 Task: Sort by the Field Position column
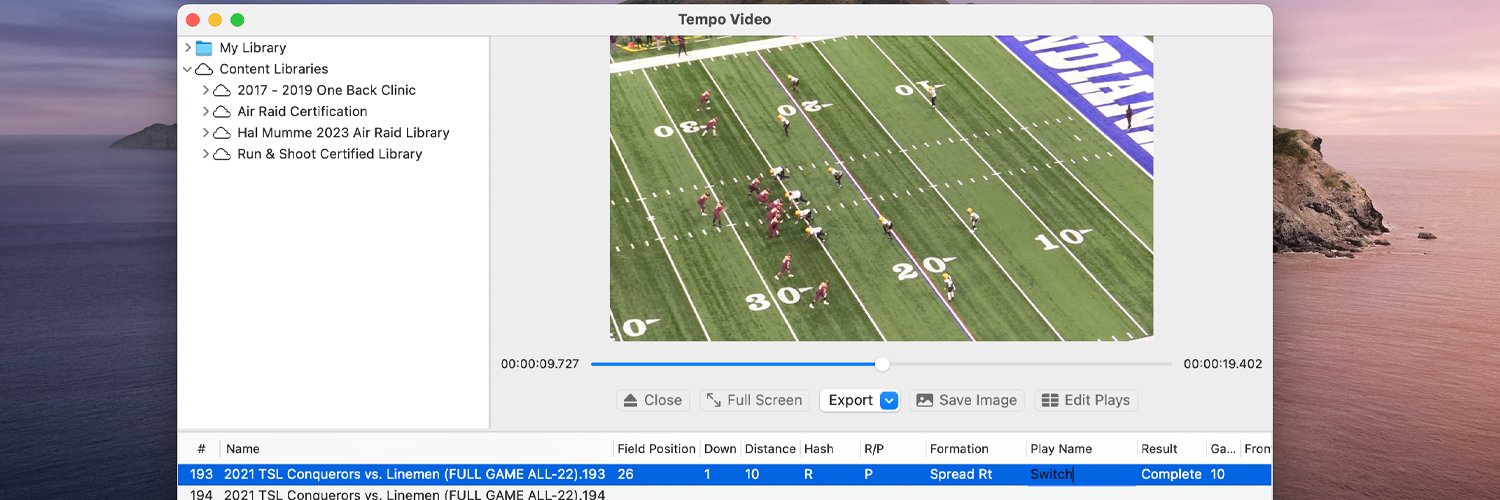(656, 449)
